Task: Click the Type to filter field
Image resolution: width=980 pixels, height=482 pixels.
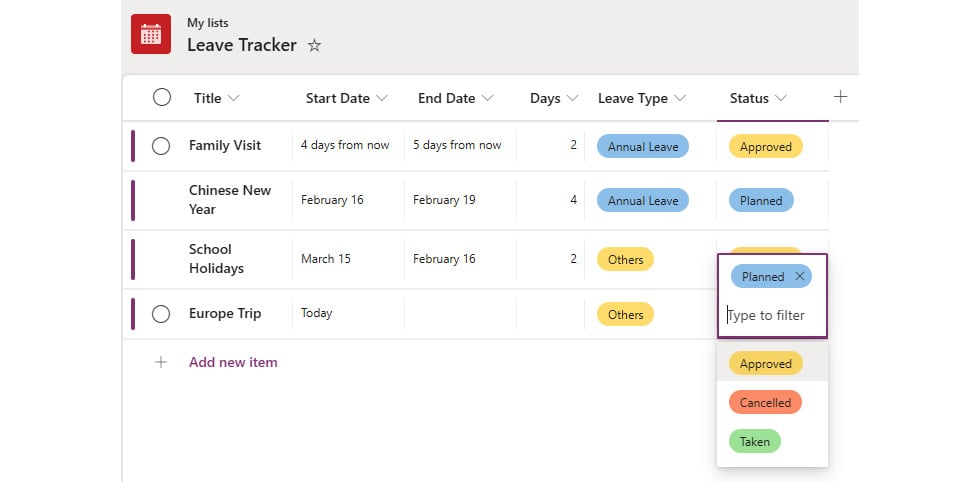Action: click(x=772, y=316)
